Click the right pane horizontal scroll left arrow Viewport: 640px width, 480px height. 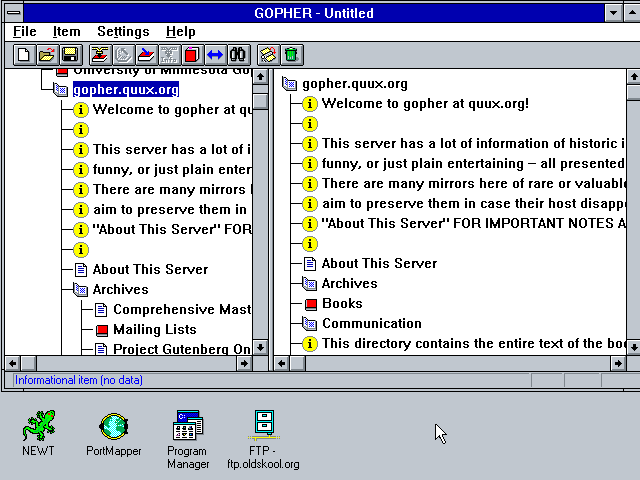[282, 363]
